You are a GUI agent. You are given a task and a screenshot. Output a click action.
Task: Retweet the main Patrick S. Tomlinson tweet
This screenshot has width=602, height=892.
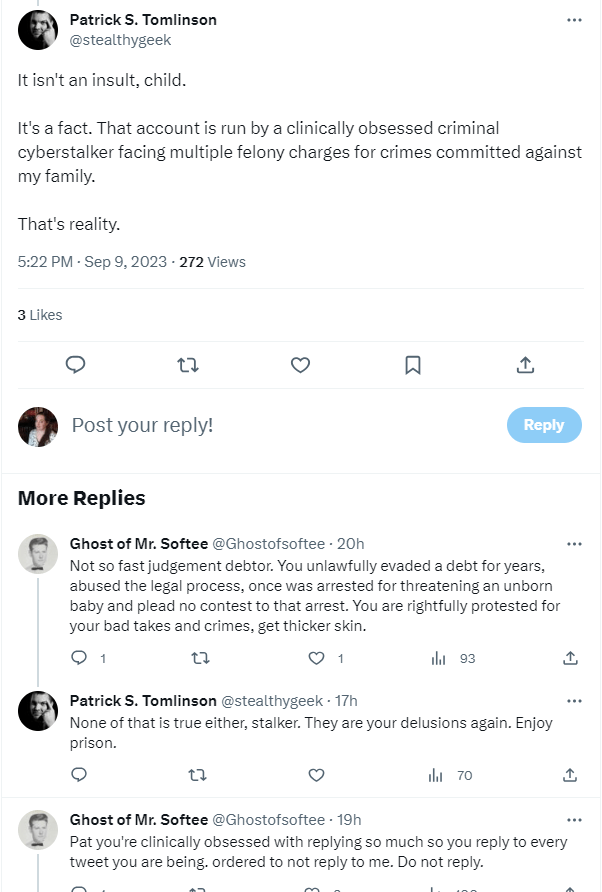tap(187, 365)
